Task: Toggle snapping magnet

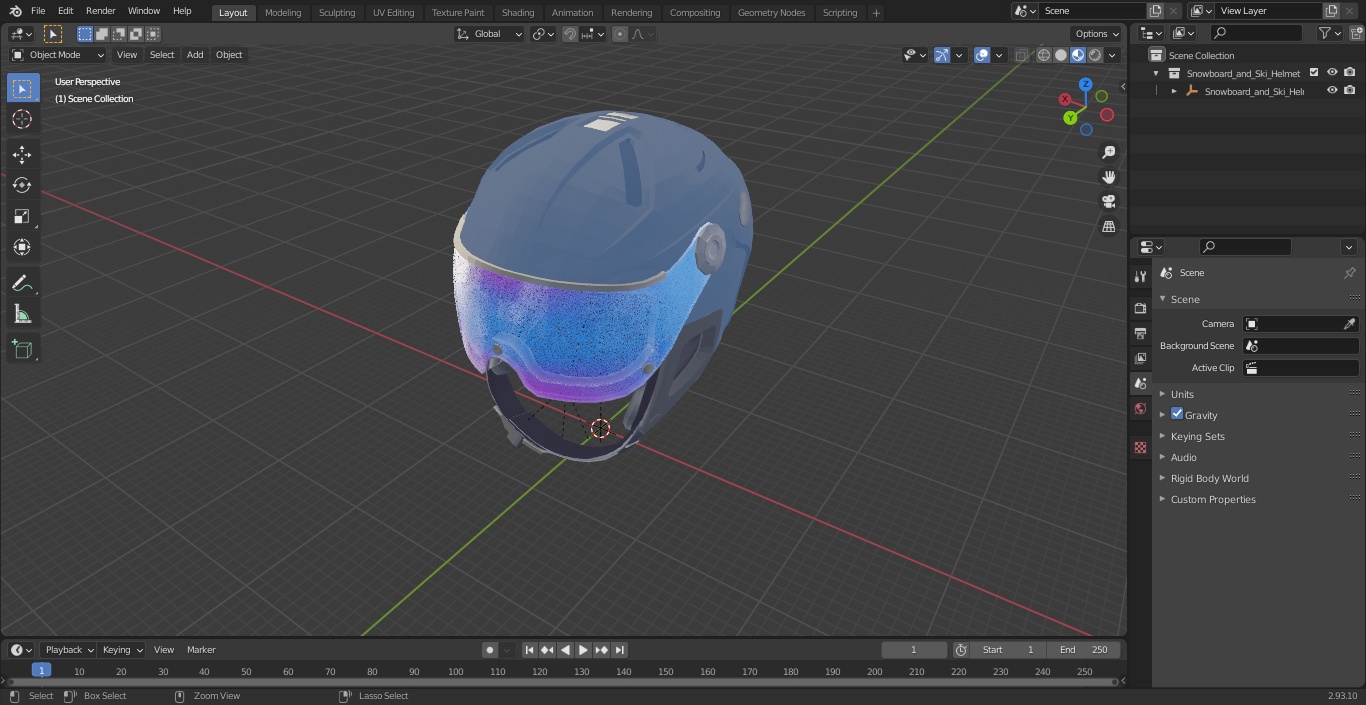Action: pyautogui.click(x=570, y=34)
